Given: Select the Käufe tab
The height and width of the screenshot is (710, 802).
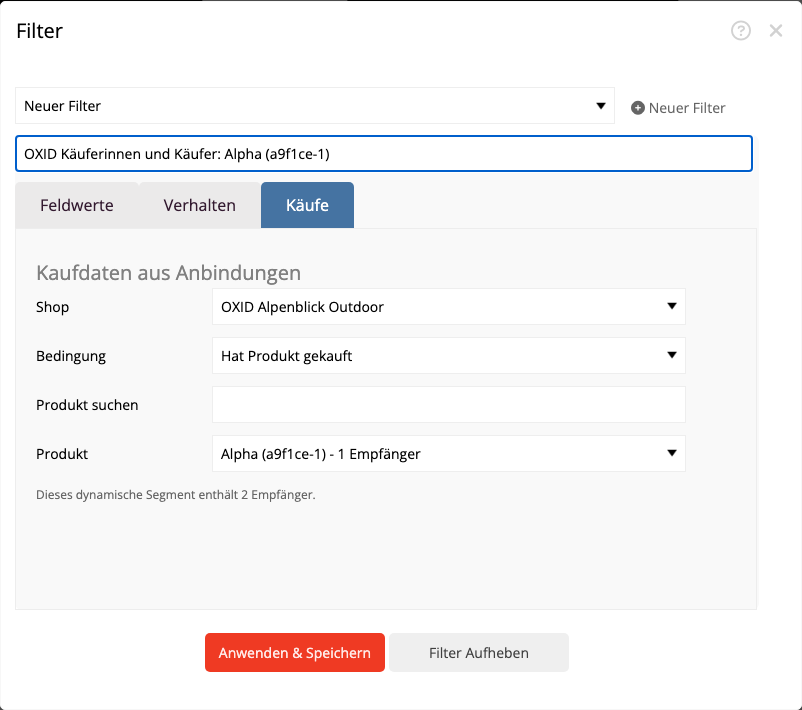Looking at the screenshot, I should pos(307,205).
